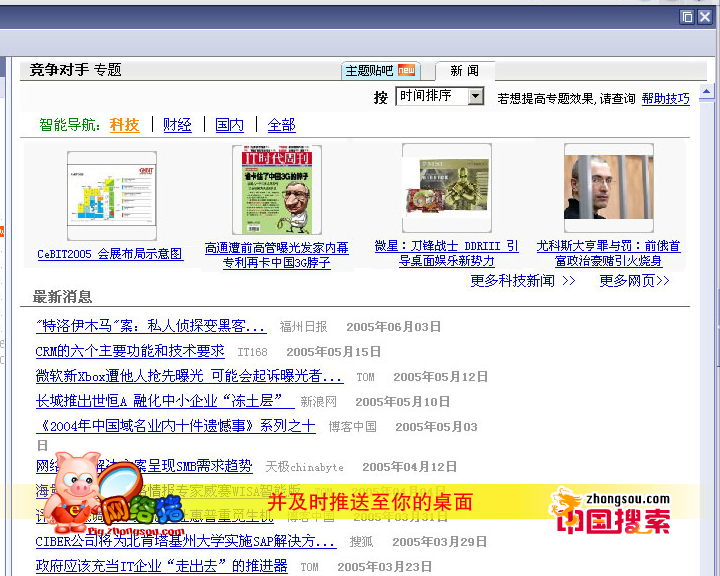The width and height of the screenshot is (720, 576).
Task: Click the restore window icon in title bar
Action: point(687,17)
